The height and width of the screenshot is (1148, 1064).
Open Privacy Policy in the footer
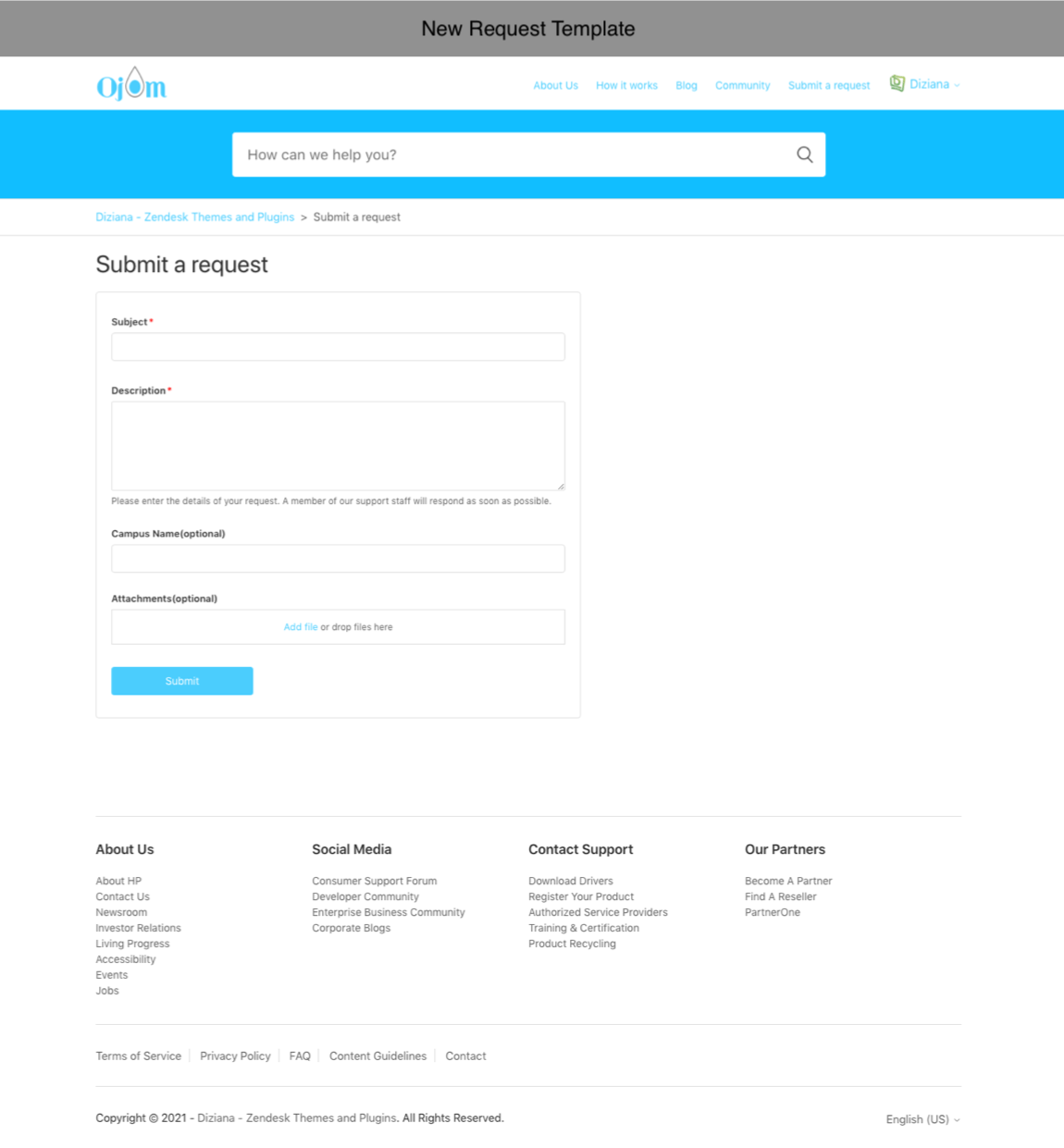click(235, 1055)
